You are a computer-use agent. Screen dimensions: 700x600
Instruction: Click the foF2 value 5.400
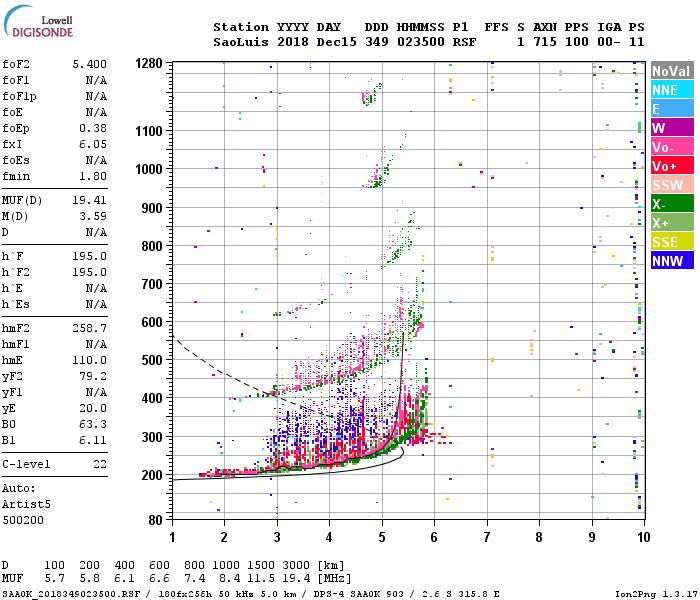[90, 64]
